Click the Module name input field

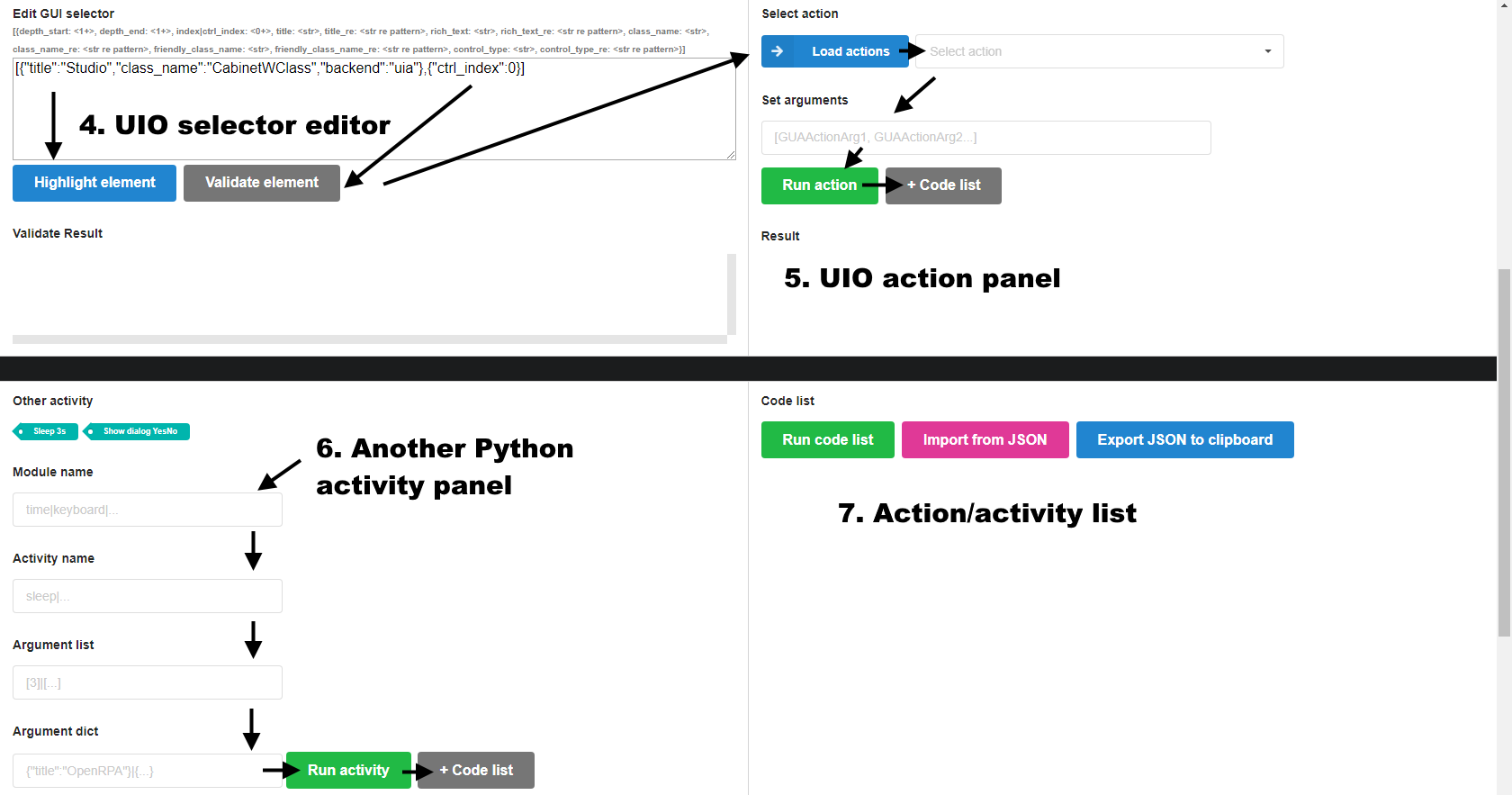click(148, 510)
